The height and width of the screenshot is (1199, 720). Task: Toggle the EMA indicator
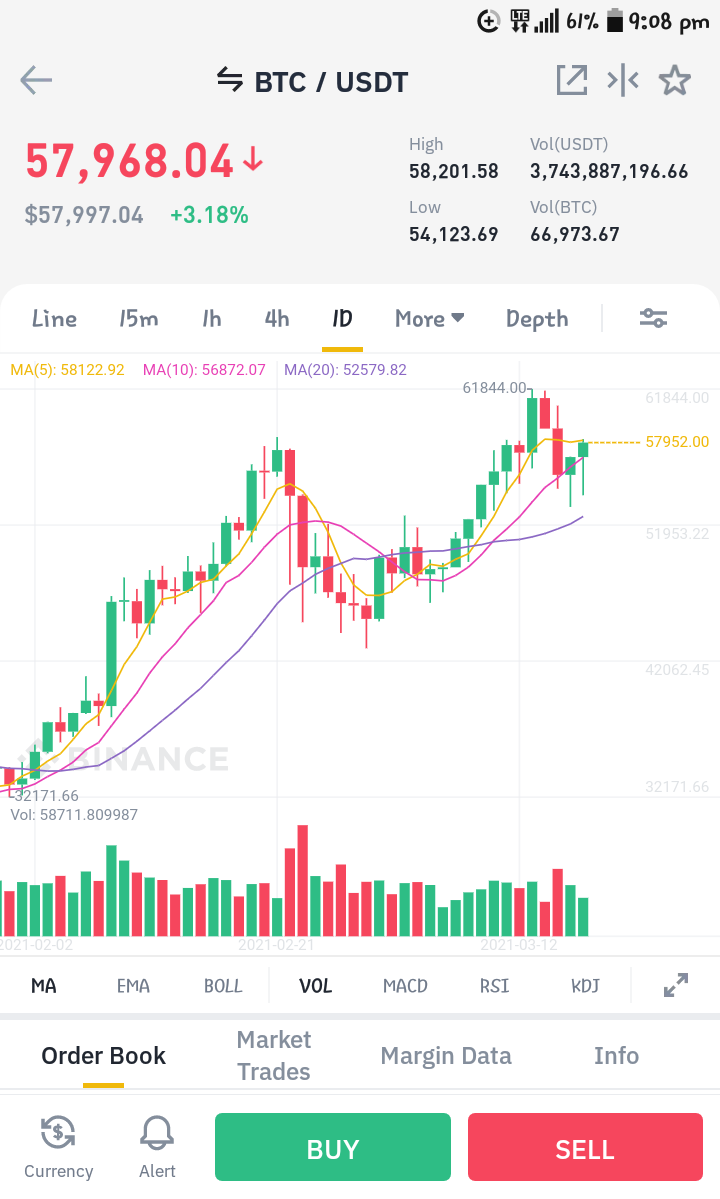pos(133,986)
